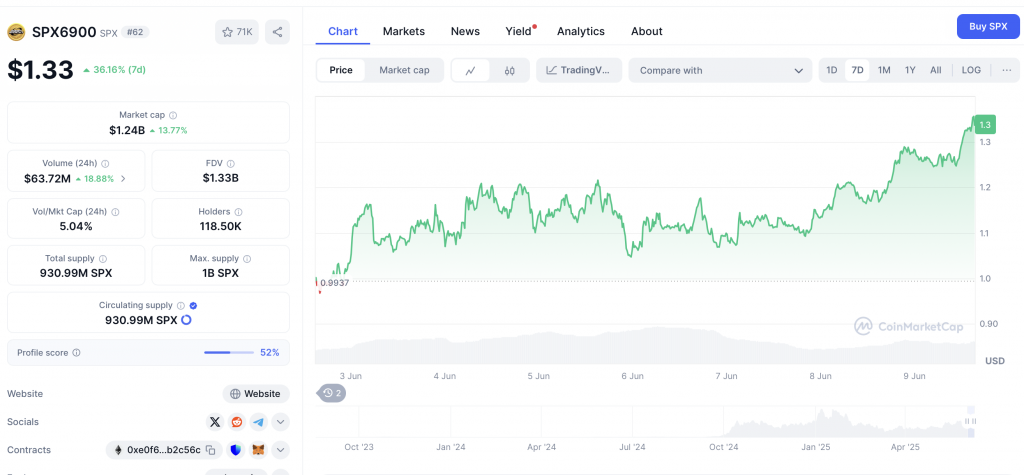Click the Ethereum icon in contract pill
Screen dimensions: 1024x475
(118, 450)
